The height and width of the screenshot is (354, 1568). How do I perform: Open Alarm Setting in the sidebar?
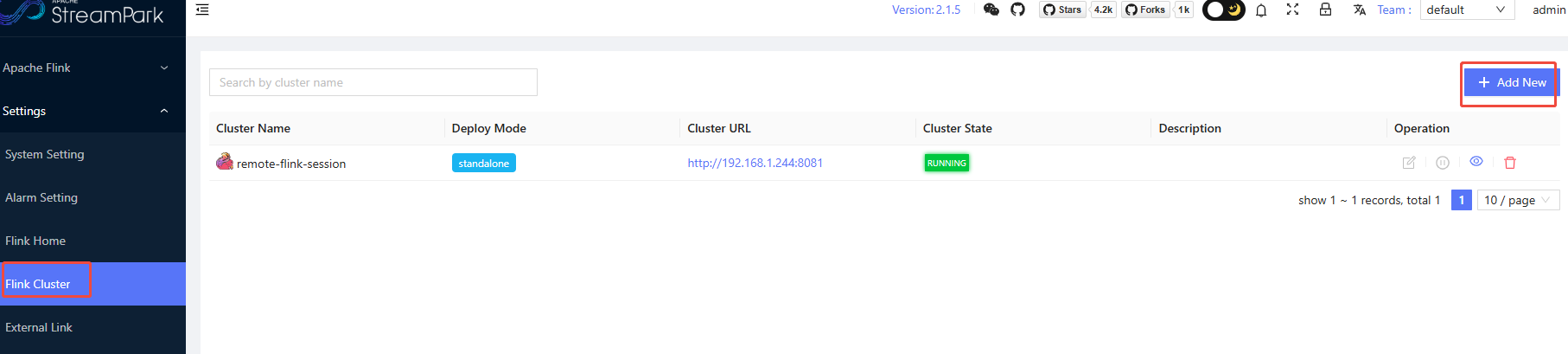(x=92, y=197)
